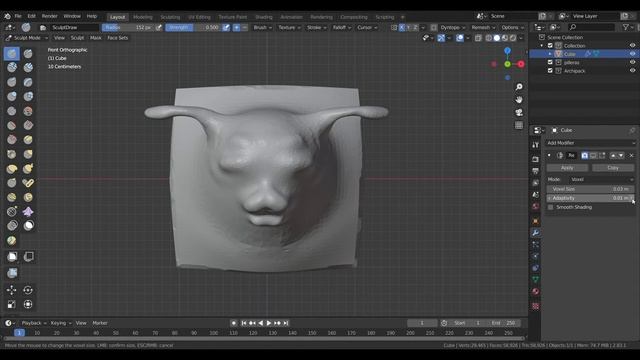Select the Scale transform tool

click(11, 304)
